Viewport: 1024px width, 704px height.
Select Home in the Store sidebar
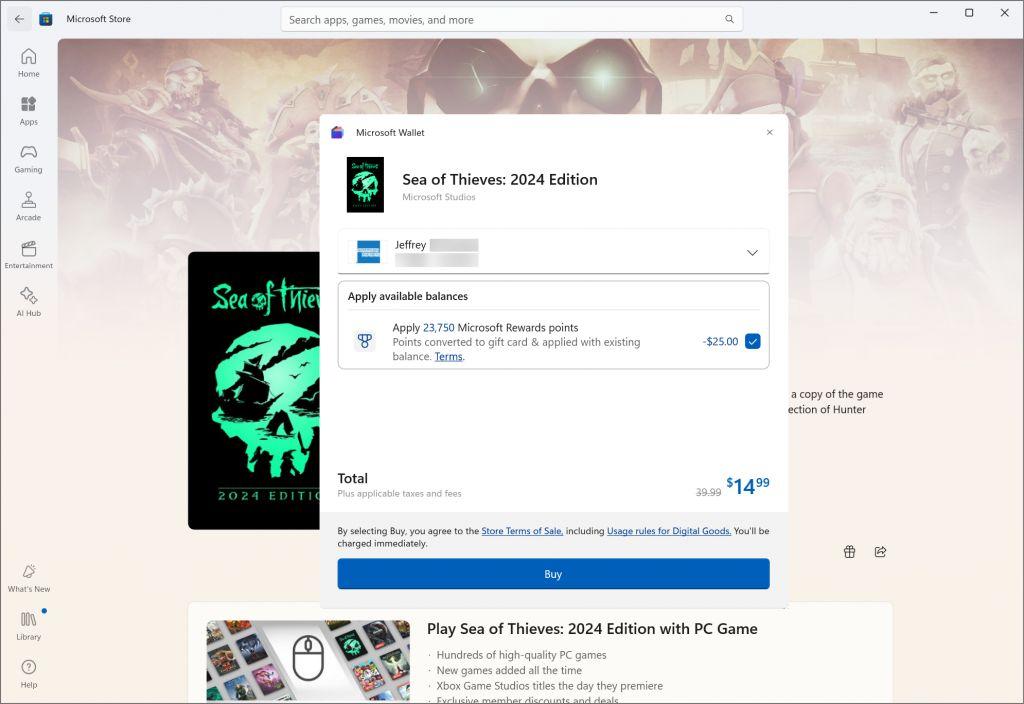28,62
